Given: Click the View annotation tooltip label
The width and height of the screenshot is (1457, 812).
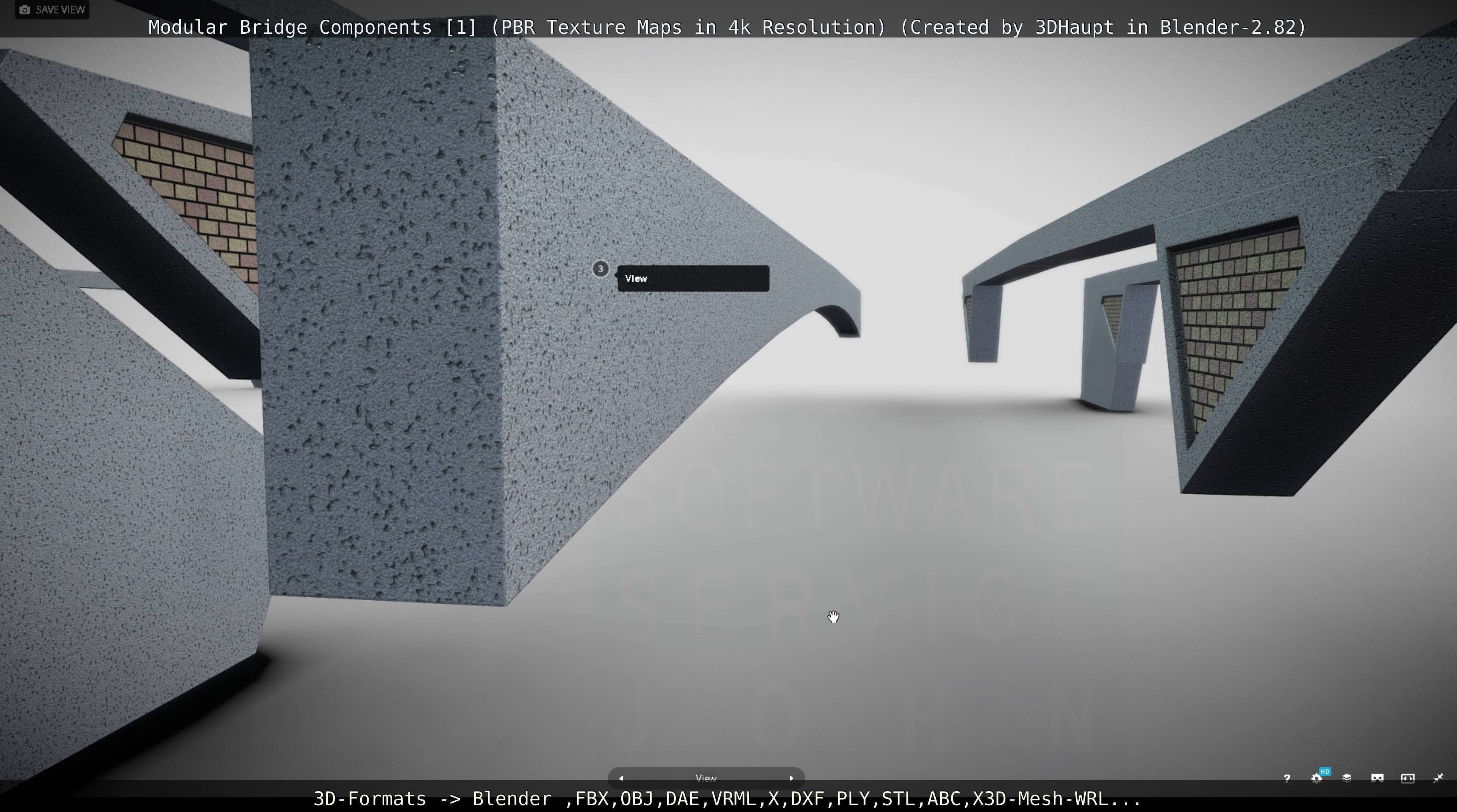Looking at the screenshot, I should click(x=693, y=279).
